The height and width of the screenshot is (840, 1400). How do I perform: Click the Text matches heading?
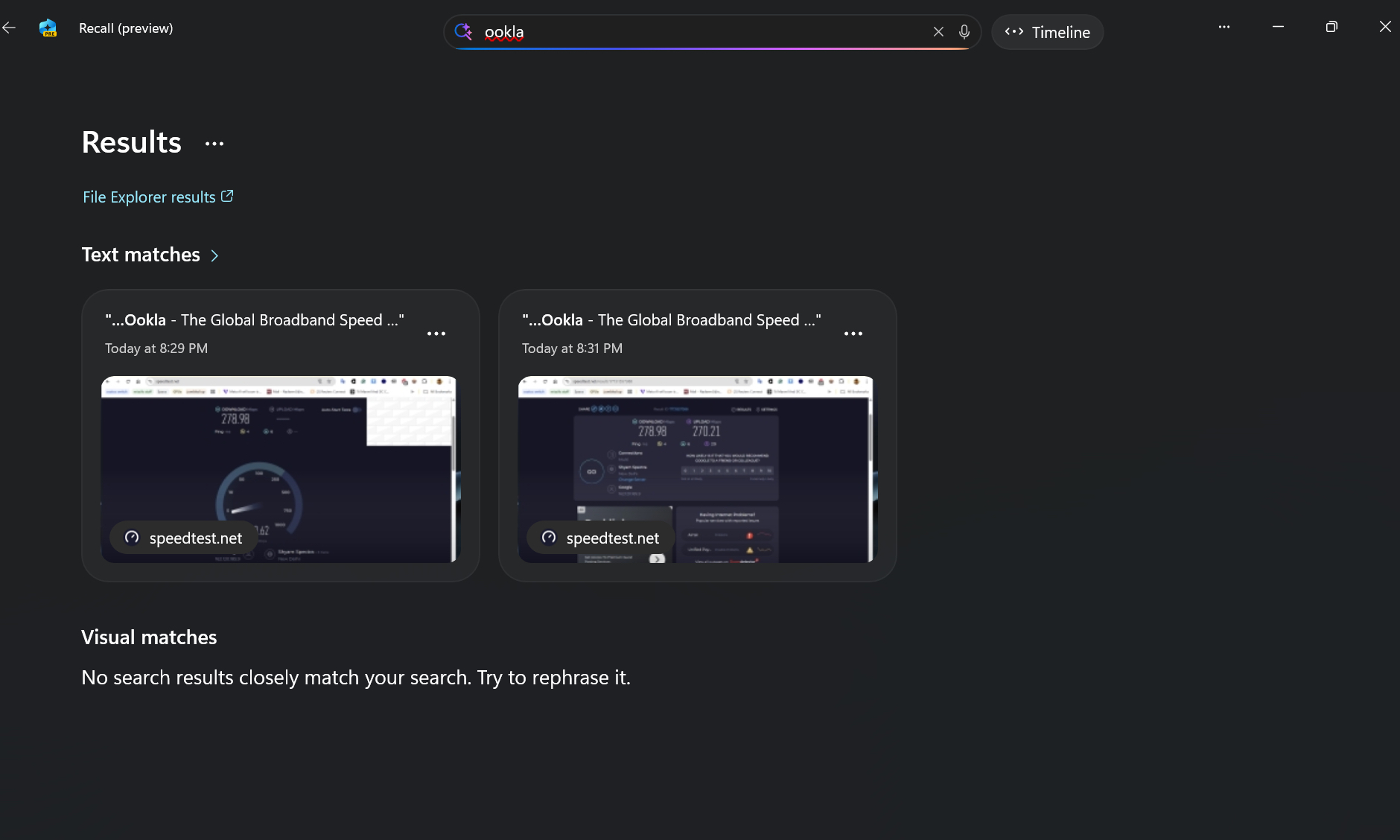[141, 255]
